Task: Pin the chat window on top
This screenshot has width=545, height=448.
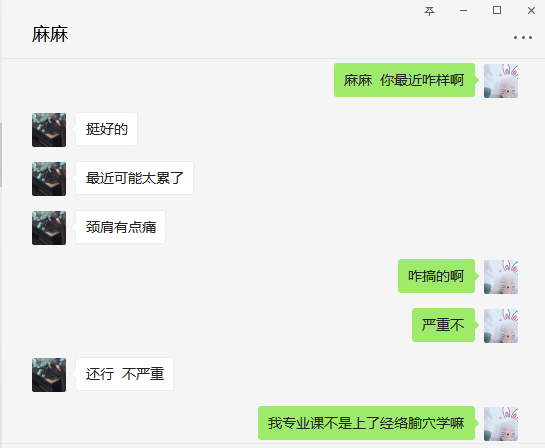Action: tap(429, 11)
